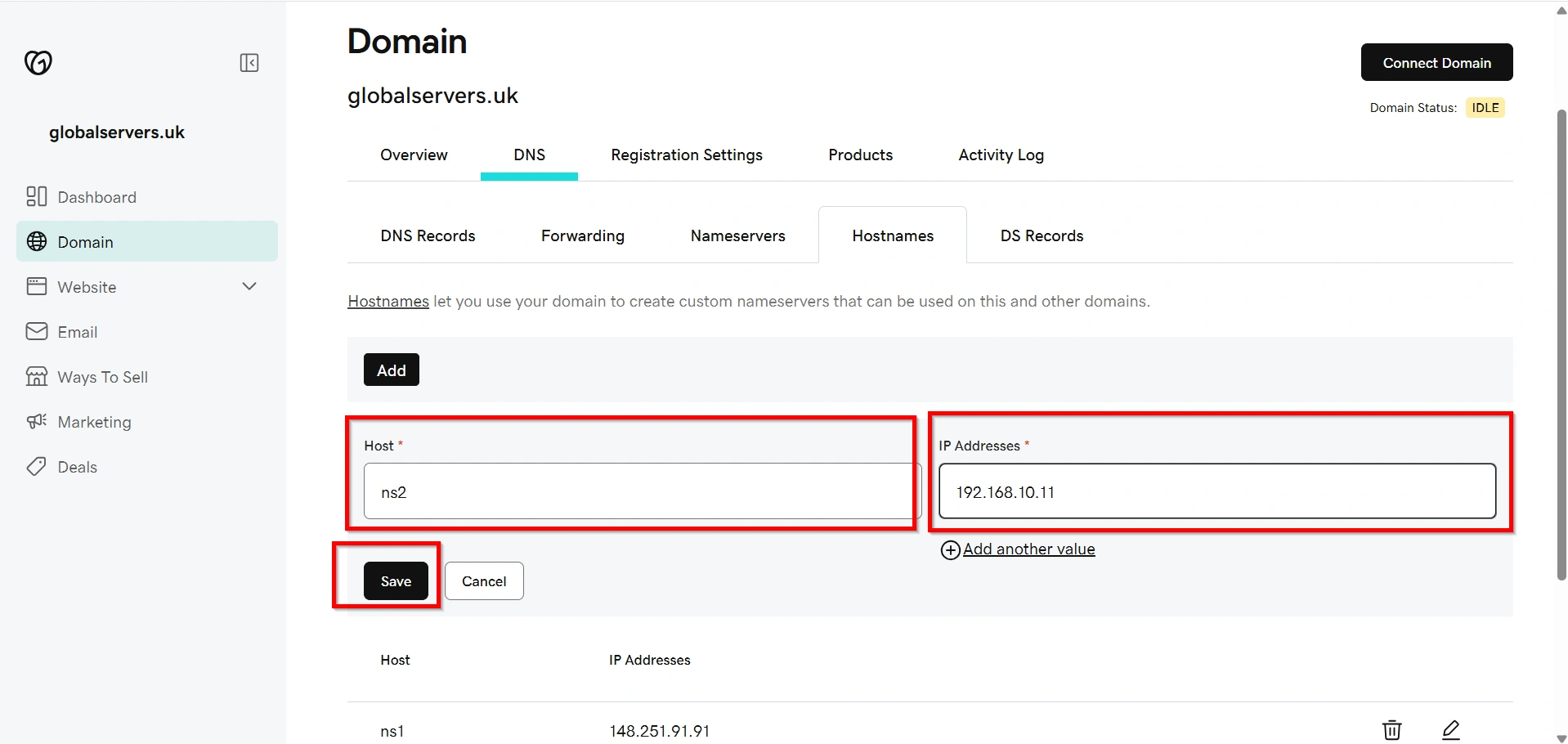Click the IDLE domain status badge
The height and width of the screenshot is (744, 1568).
tap(1485, 107)
